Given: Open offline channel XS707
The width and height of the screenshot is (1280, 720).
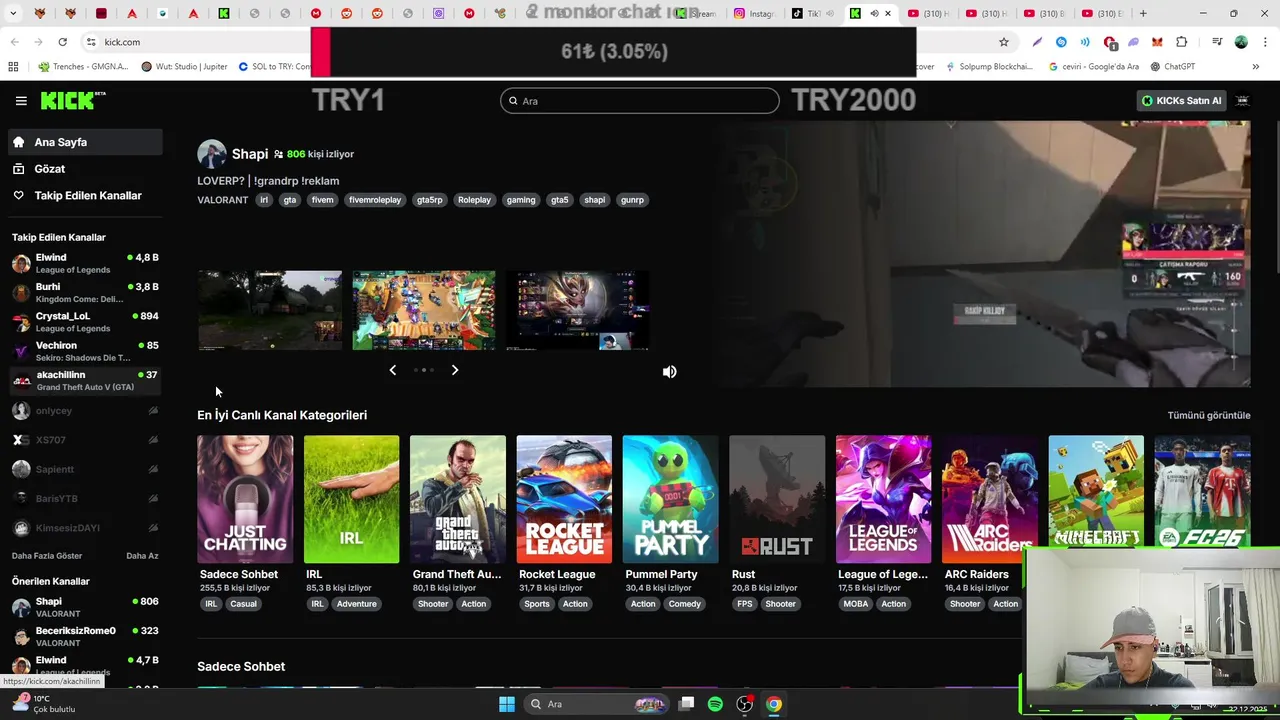Looking at the screenshot, I should point(85,440).
